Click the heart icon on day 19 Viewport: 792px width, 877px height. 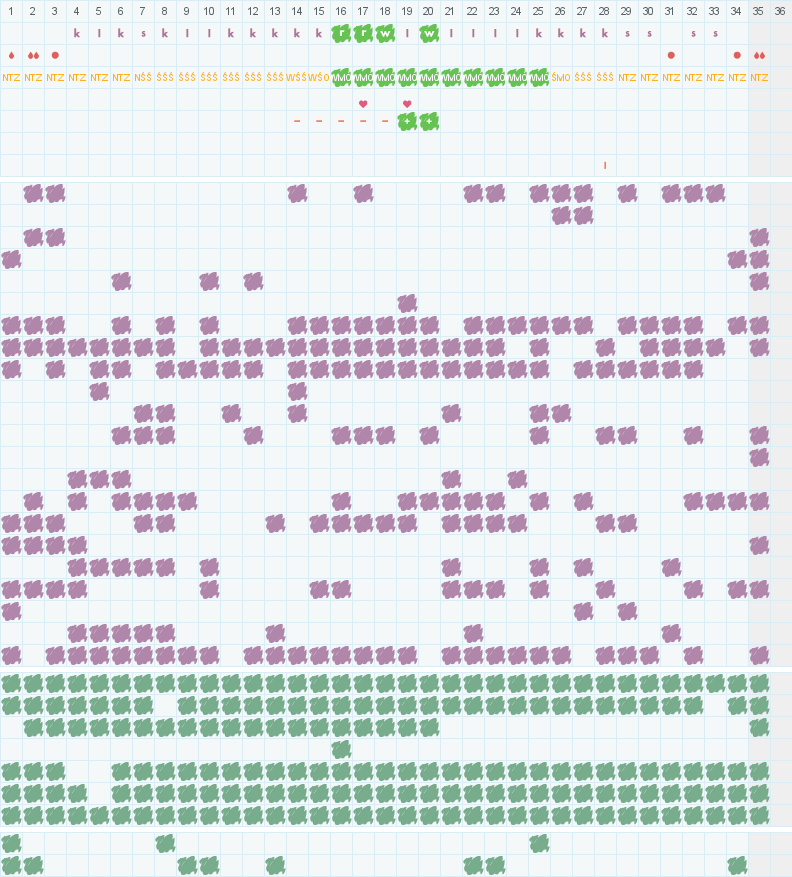407,104
